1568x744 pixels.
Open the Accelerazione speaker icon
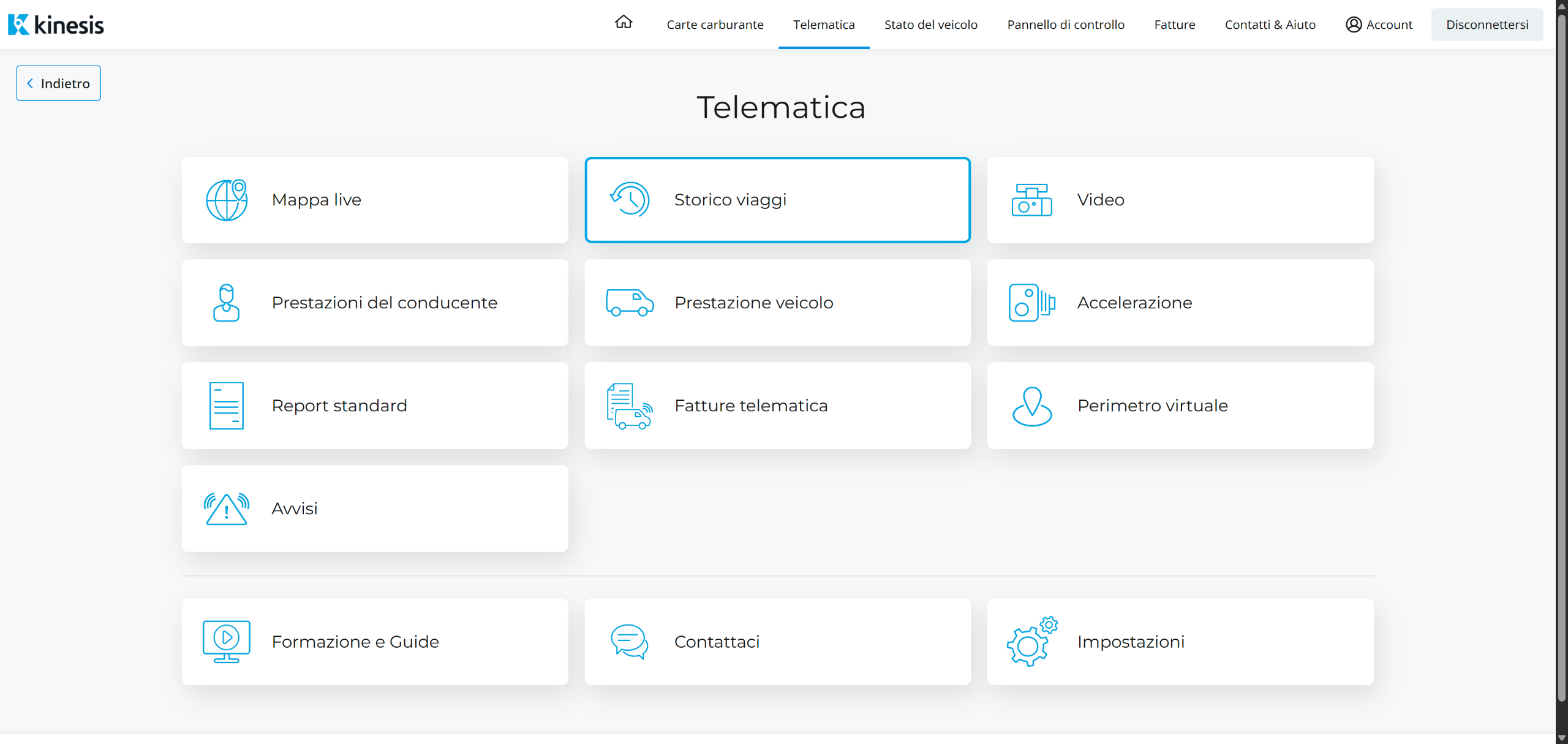click(x=1031, y=303)
